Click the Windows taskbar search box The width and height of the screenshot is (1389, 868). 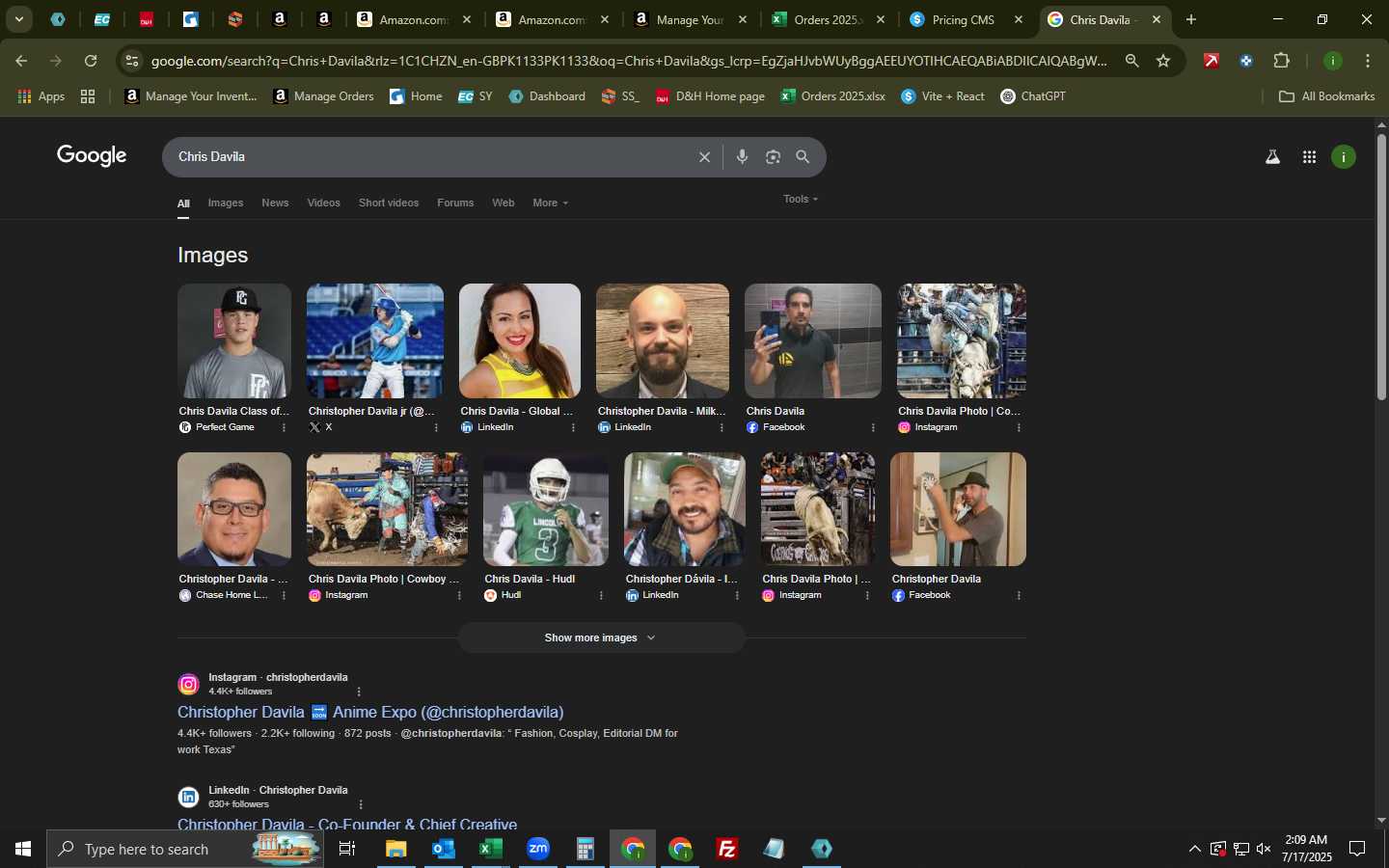click(185, 849)
